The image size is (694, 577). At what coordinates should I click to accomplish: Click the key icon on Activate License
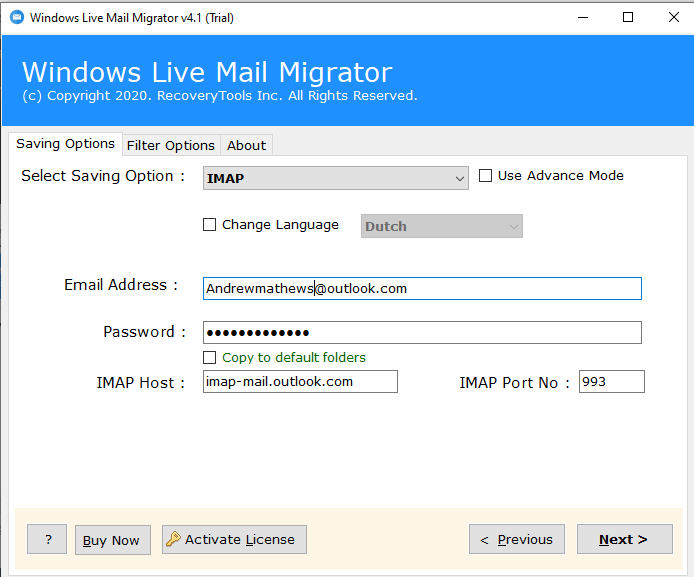pyautogui.click(x=173, y=539)
